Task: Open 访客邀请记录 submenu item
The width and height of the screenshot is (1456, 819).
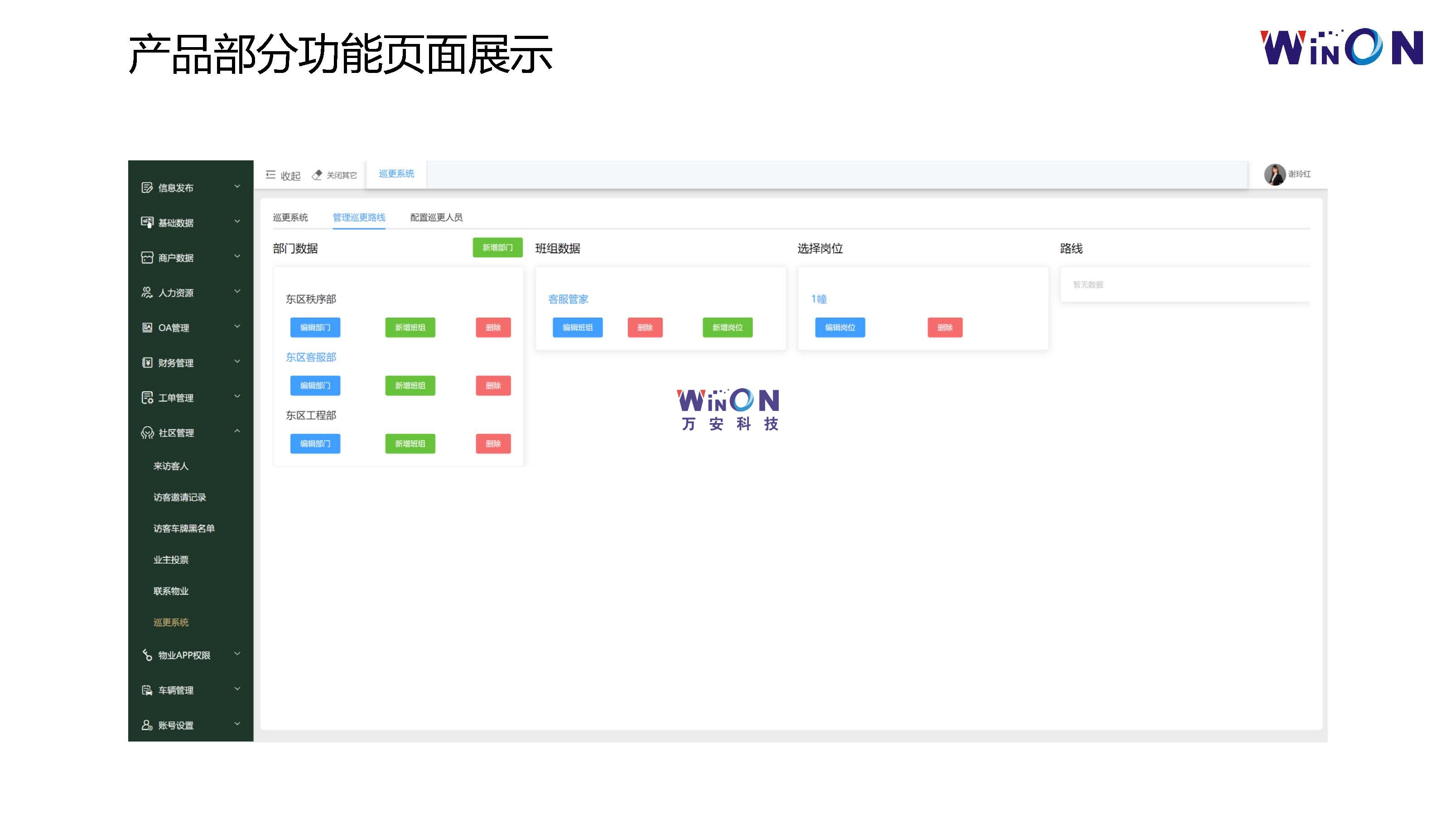Action: [180, 497]
